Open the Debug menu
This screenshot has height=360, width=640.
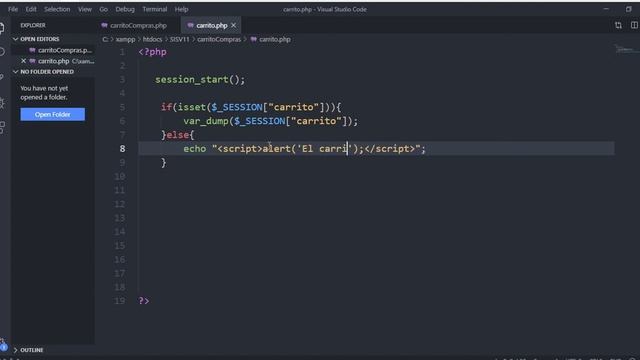pyautogui.click(x=125, y=9)
